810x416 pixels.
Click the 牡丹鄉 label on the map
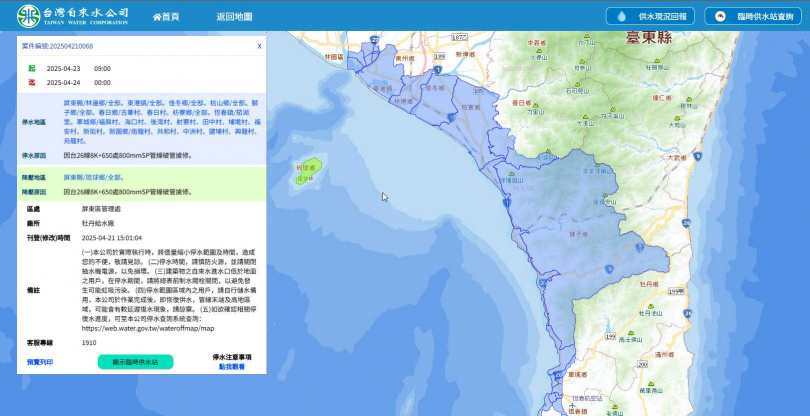[x=650, y=284]
